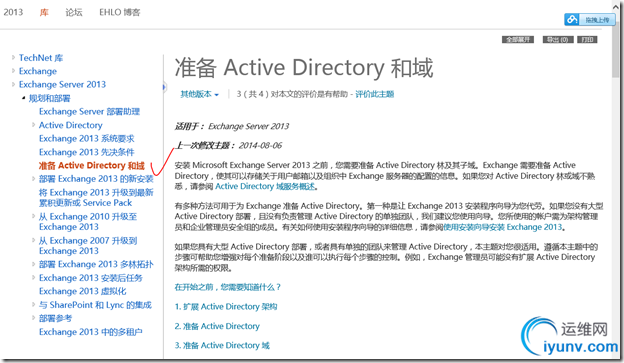
Task: Open the 其他版本 dropdown
Action: 199,94
